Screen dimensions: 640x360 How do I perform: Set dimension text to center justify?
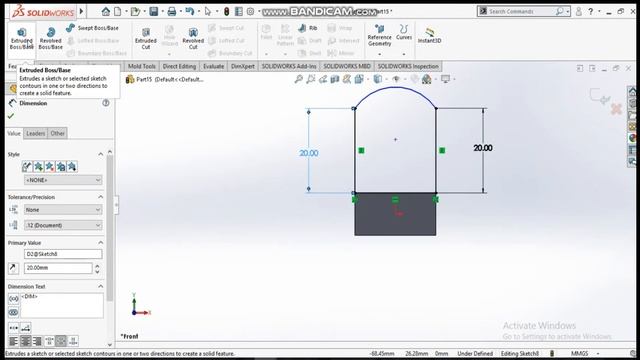coord(25,341)
